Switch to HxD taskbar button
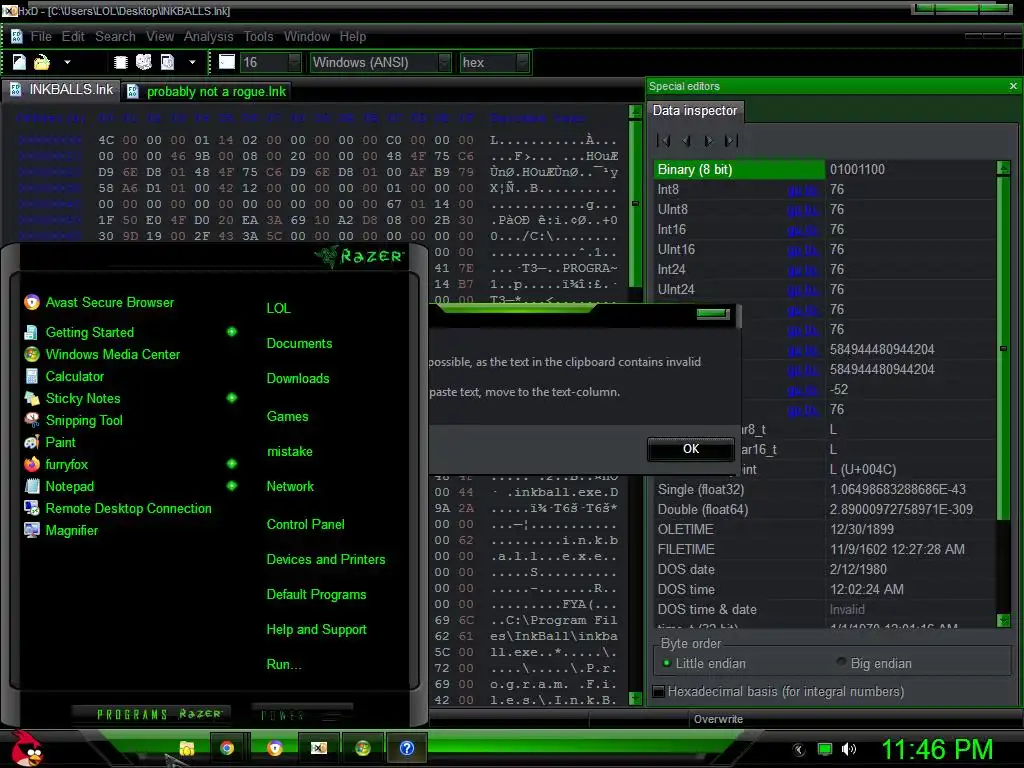The image size is (1024, 768). [x=319, y=748]
